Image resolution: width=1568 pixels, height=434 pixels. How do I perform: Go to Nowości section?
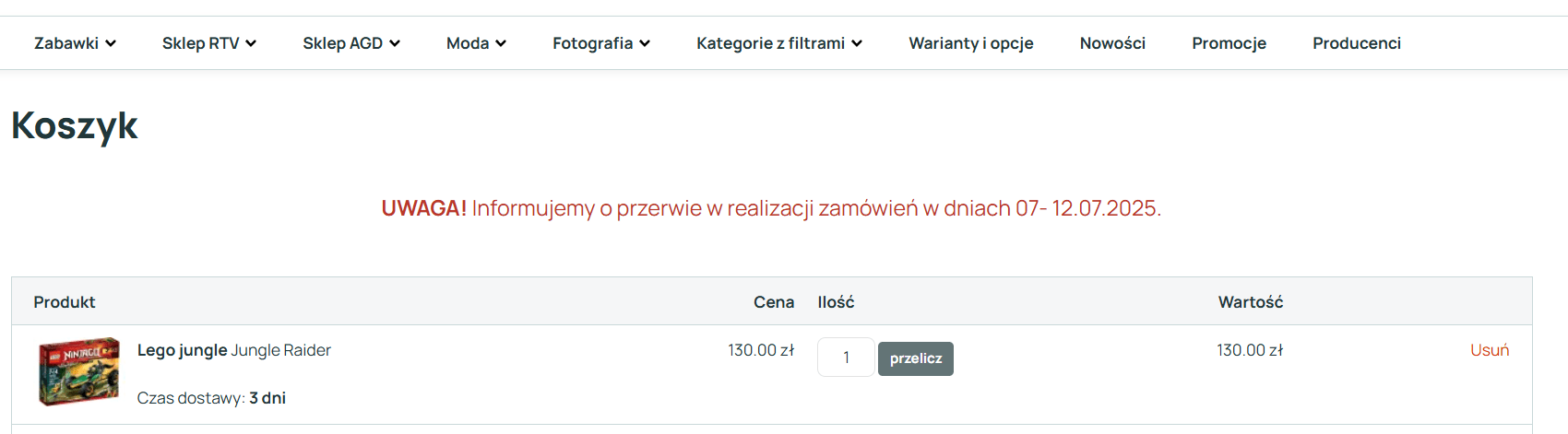(1112, 43)
